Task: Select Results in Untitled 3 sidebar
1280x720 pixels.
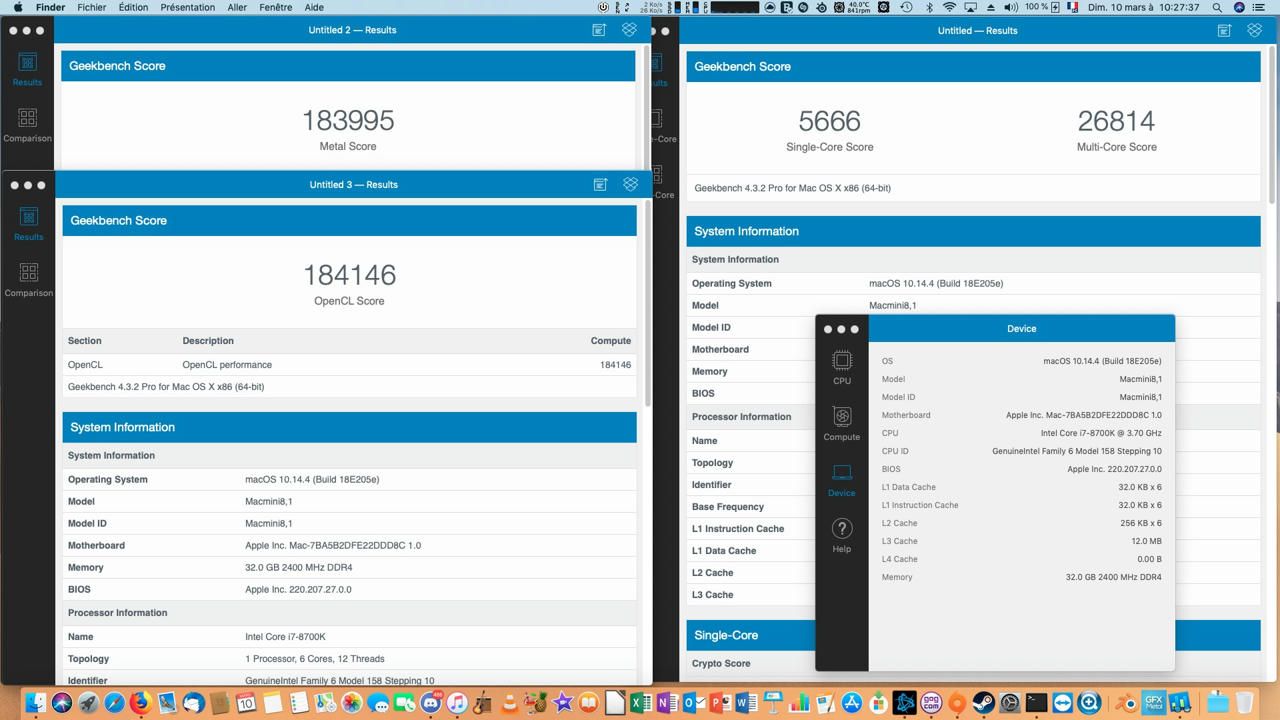Action: tap(28, 225)
